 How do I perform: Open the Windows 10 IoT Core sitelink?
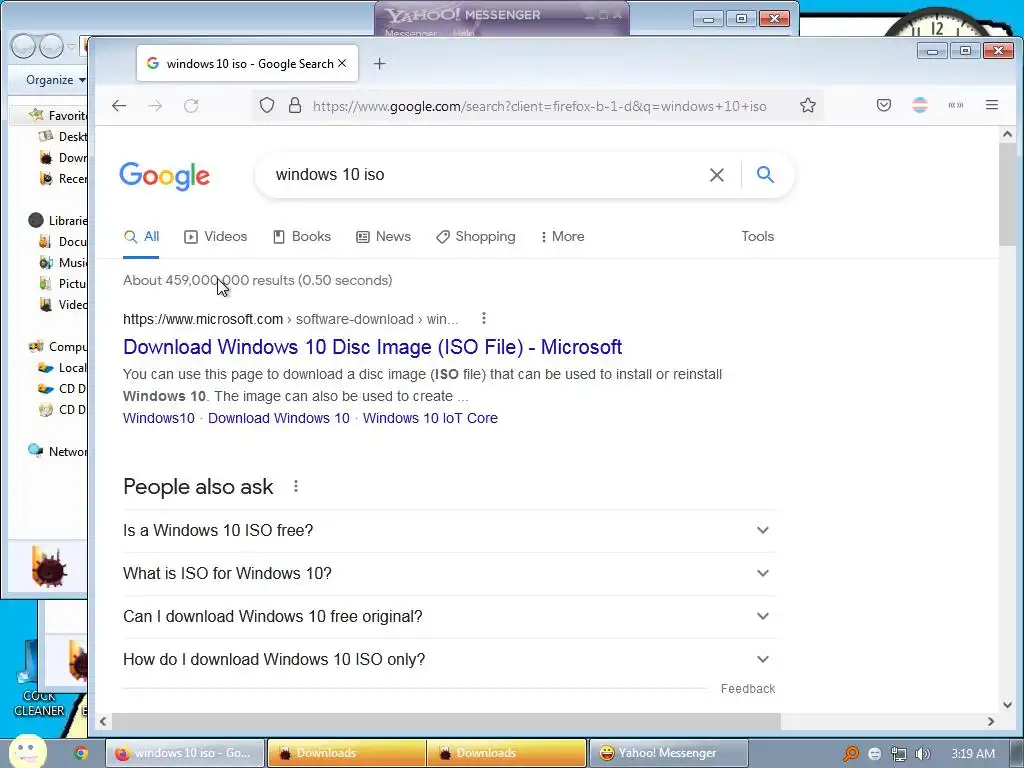coord(430,418)
